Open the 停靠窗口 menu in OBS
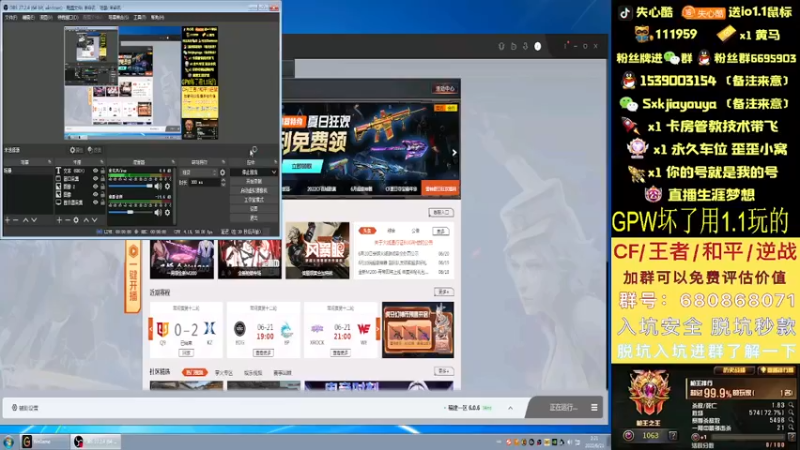Image resolution: width=800 pixels, height=450 pixels. pos(67,17)
